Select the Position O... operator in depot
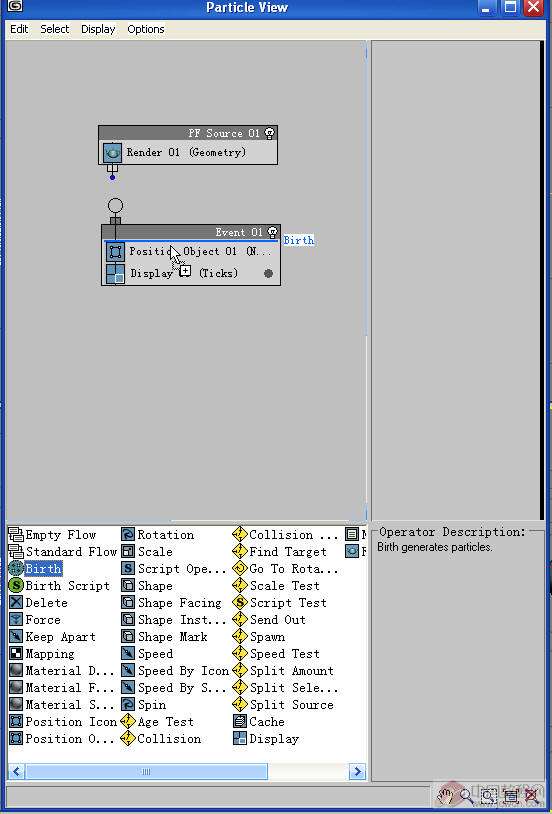 coord(61,739)
